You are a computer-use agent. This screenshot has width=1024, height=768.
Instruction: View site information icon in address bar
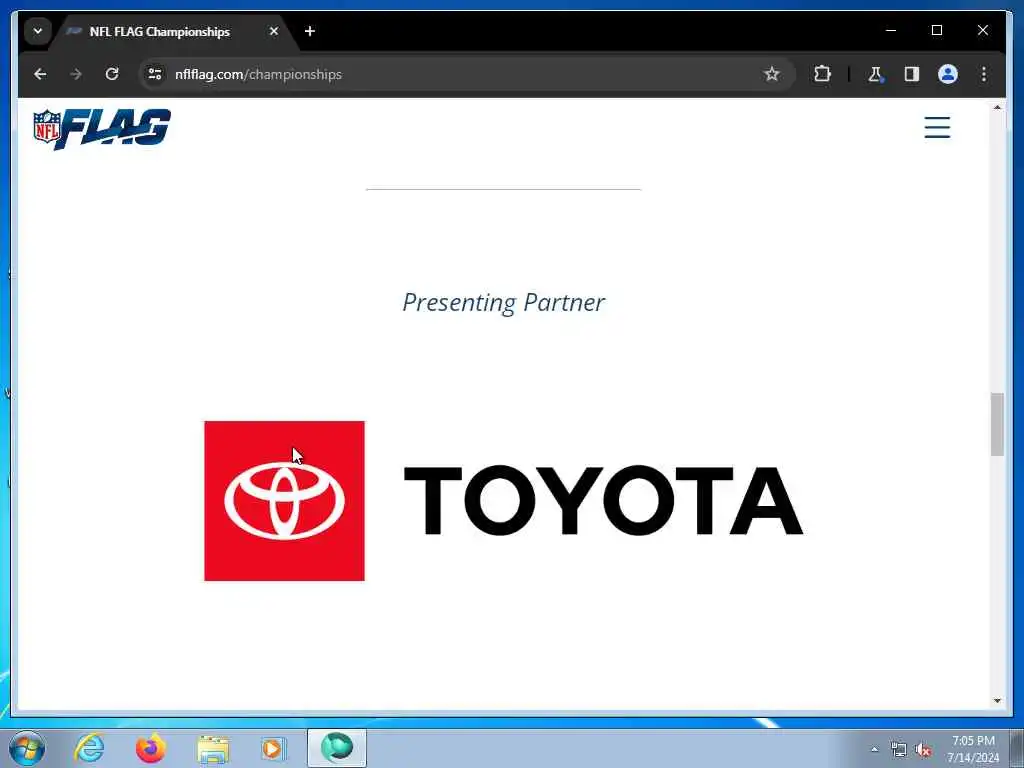pos(155,74)
